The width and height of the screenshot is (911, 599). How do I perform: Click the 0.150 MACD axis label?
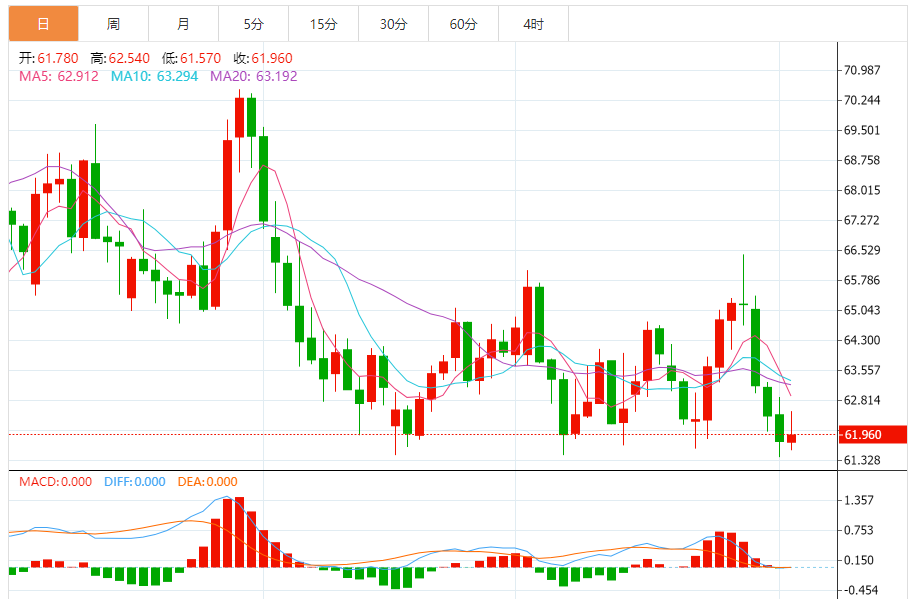pos(858,560)
